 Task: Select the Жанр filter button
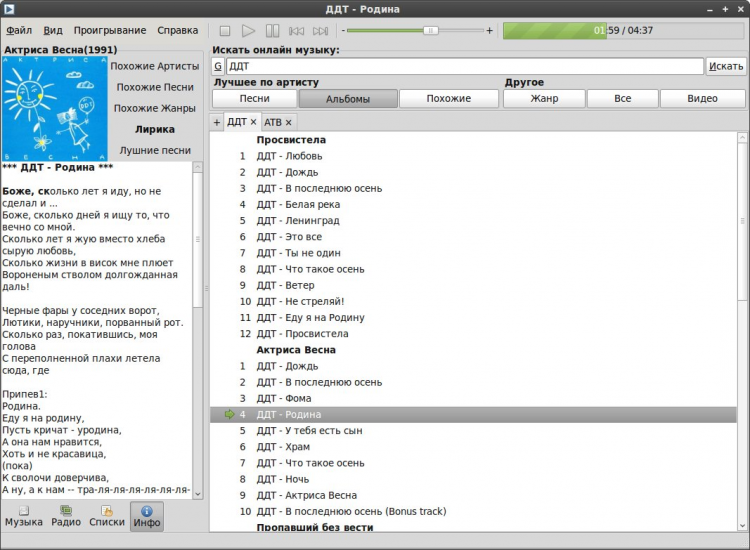pos(544,99)
